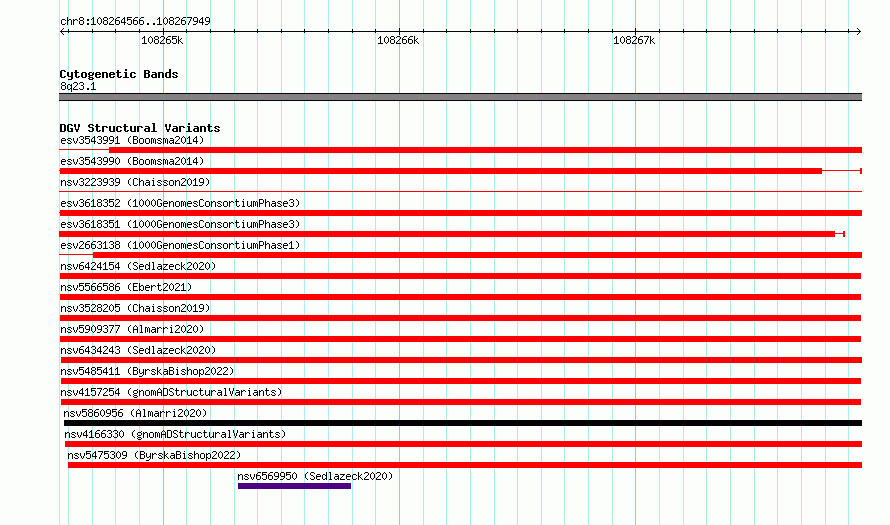Screen dimensions: 890x525
Task: Click nsv5860956 (Almarri2020) label
Action: click(135, 413)
